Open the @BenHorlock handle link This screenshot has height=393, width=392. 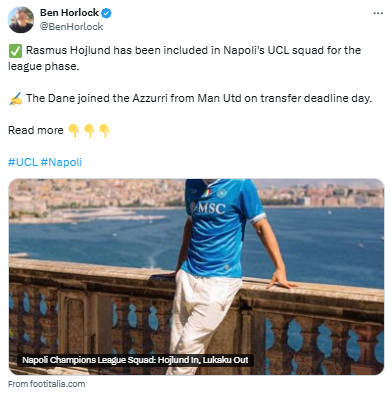[72, 27]
